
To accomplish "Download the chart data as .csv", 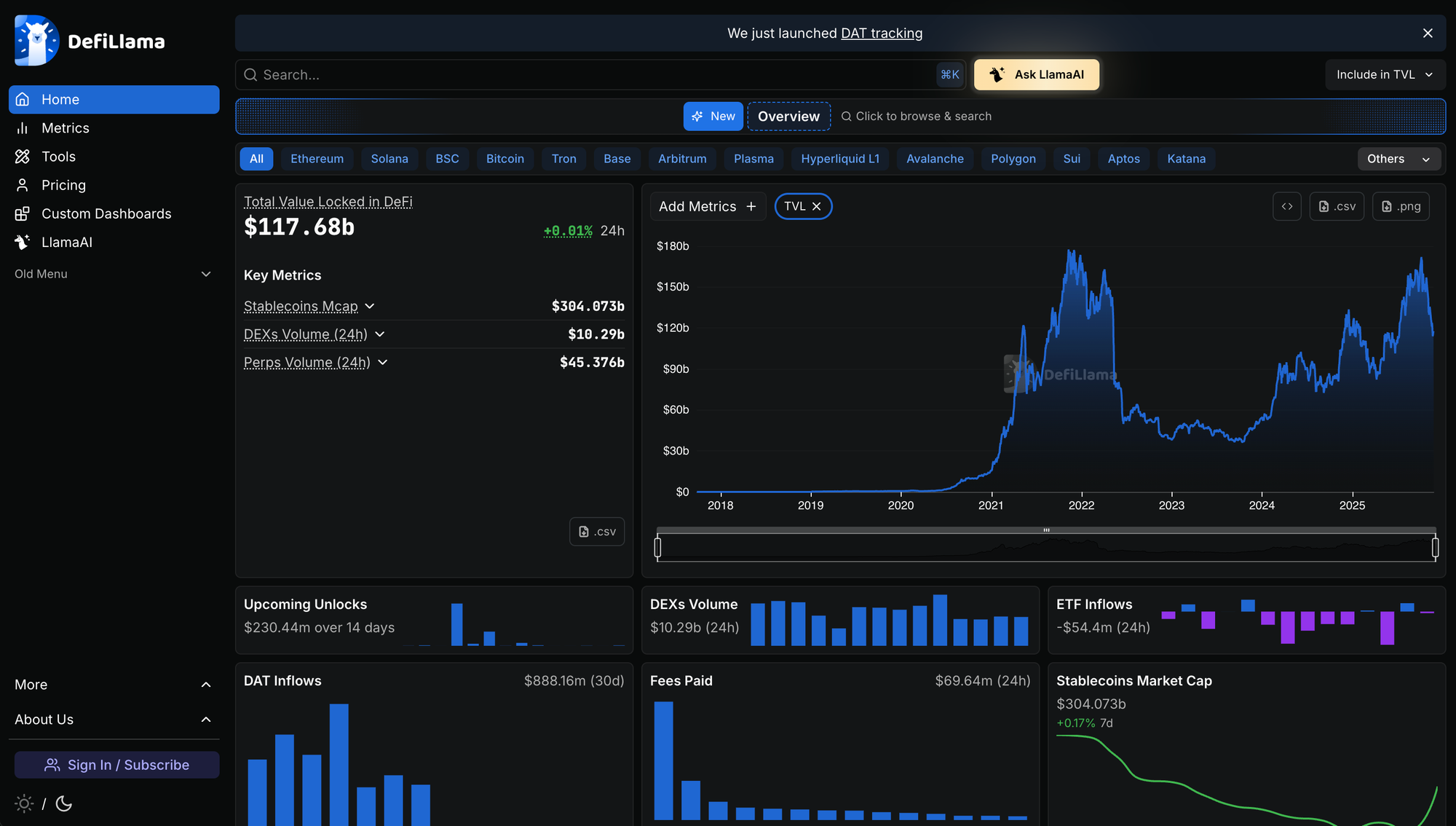I will (x=1337, y=206).
